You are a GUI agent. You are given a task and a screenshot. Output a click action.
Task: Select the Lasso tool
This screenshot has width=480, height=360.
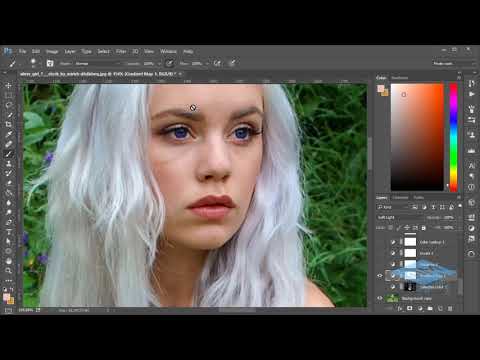(9, 105)
